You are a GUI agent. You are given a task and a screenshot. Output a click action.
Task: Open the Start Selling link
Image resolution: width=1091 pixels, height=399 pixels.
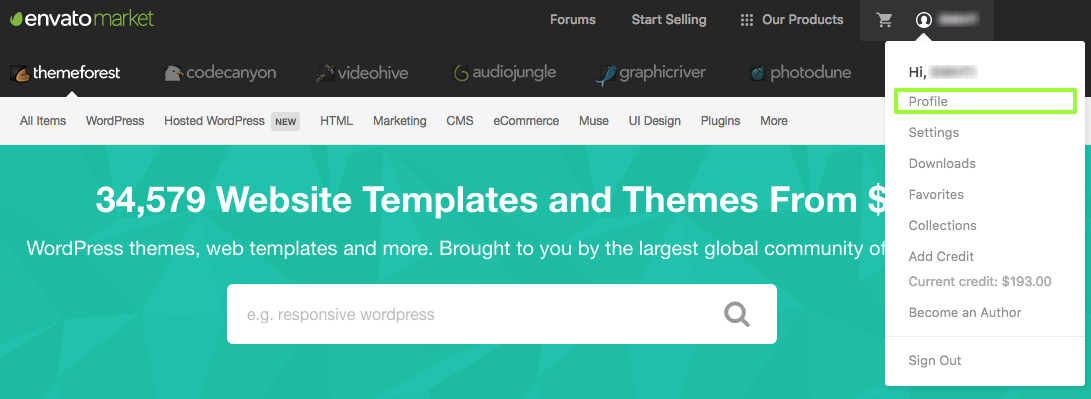669,20
